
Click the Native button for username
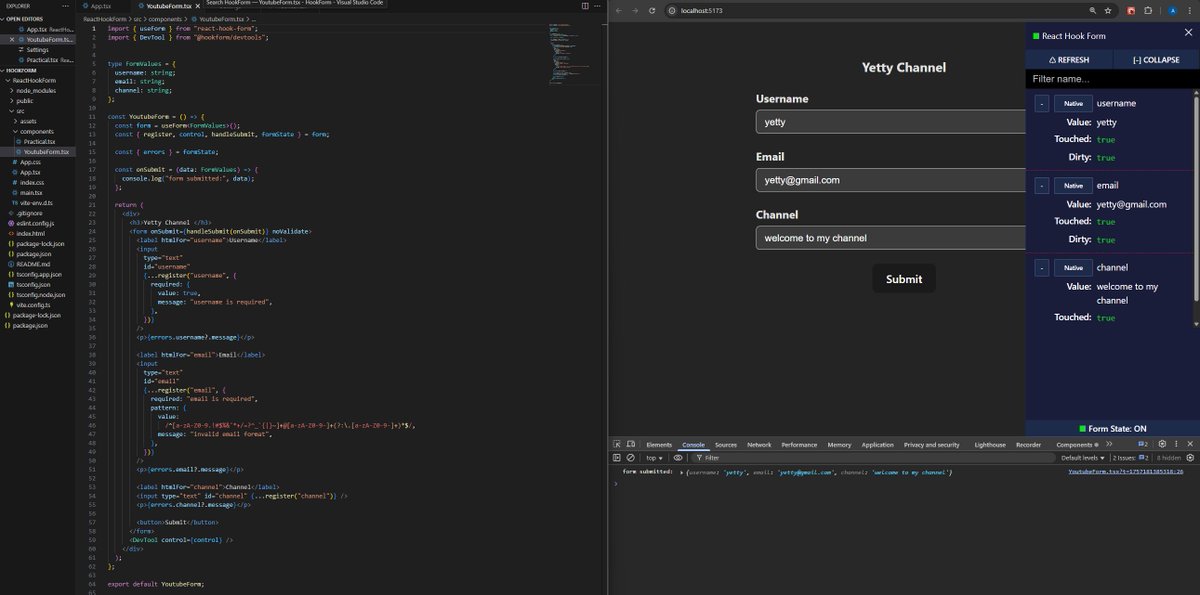(x=1073, y=103)
